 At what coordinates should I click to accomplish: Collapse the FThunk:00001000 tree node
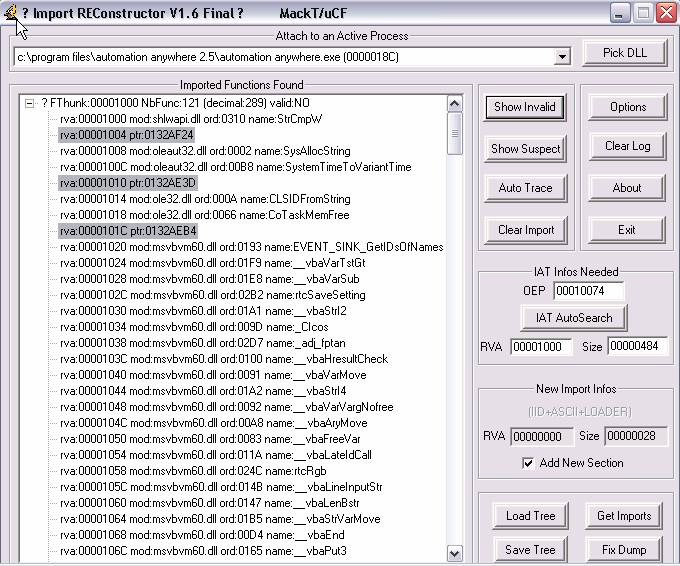29,103
